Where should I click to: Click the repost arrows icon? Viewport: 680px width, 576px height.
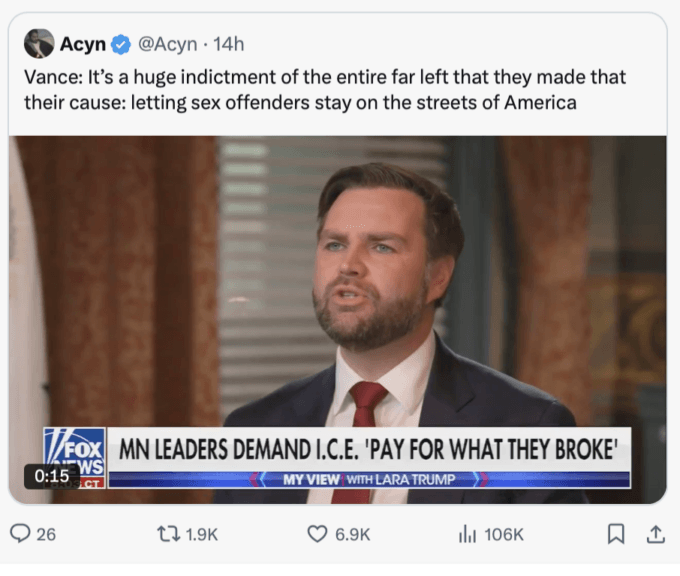pos(169,534)
